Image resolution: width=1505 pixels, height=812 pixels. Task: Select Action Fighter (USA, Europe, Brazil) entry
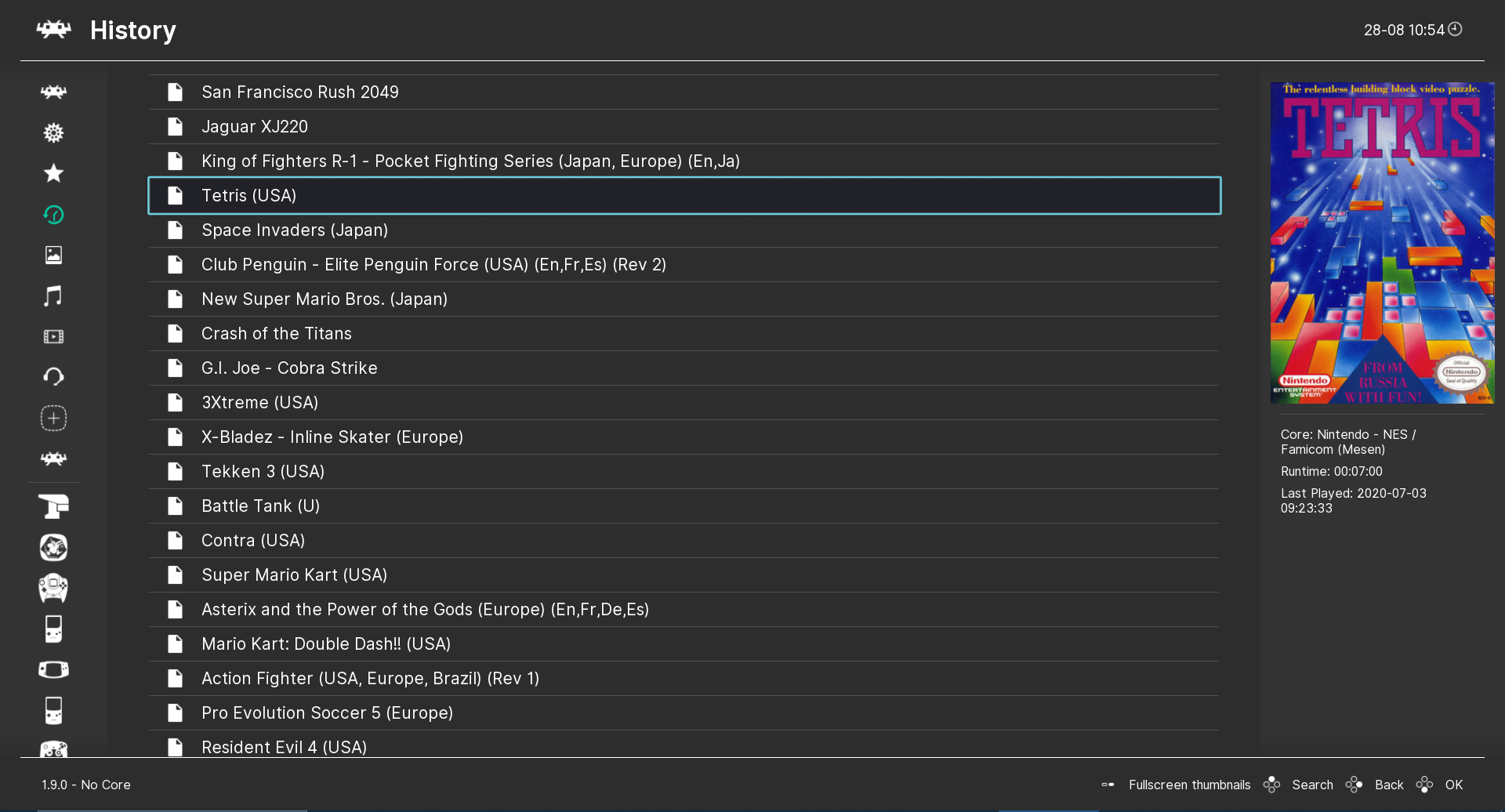[684, 678]
